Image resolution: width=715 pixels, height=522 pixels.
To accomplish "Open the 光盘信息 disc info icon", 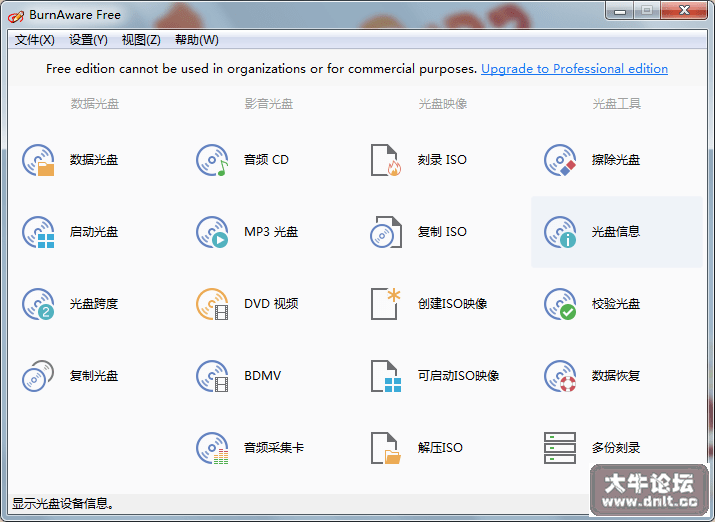I will click(560, 232).
